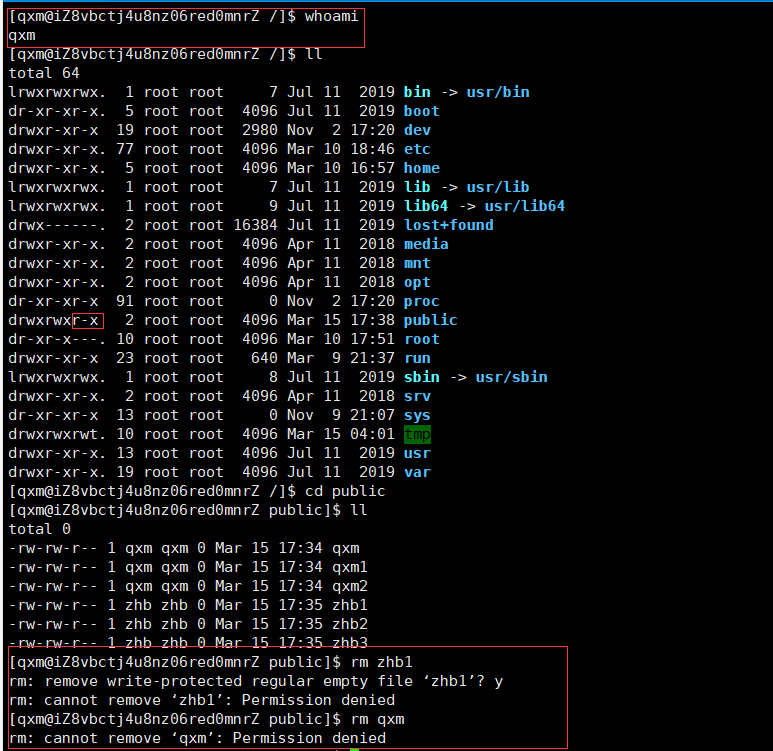Image resolution: width=773 pixels, height=751 pixels.
Task: Click the file name 'zhb3'
Action: pyautogui.click(x=350, y=643)
